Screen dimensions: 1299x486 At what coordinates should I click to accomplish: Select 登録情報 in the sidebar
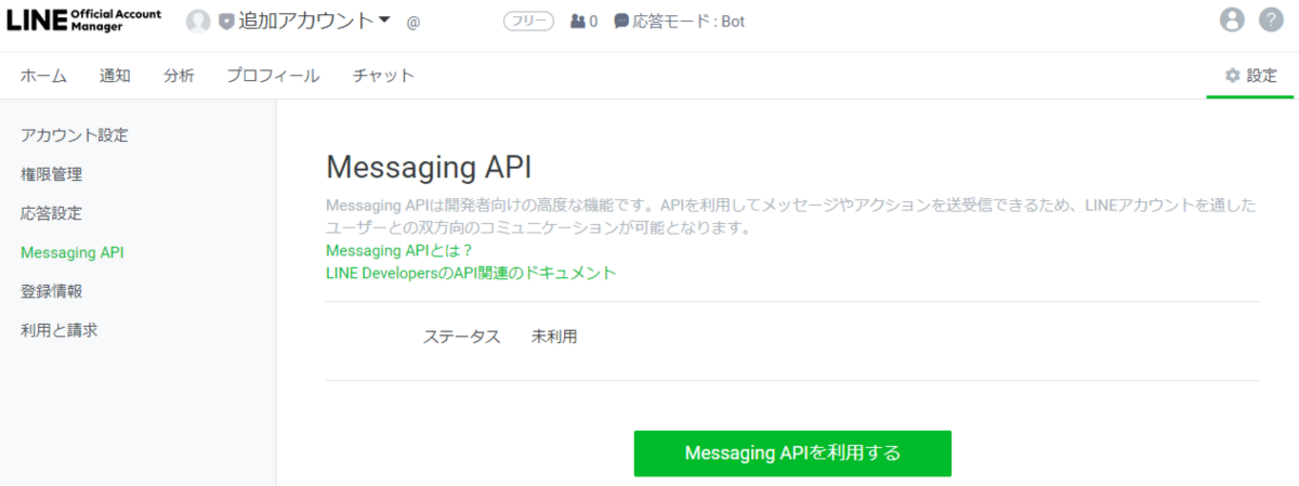pos(51,291)
